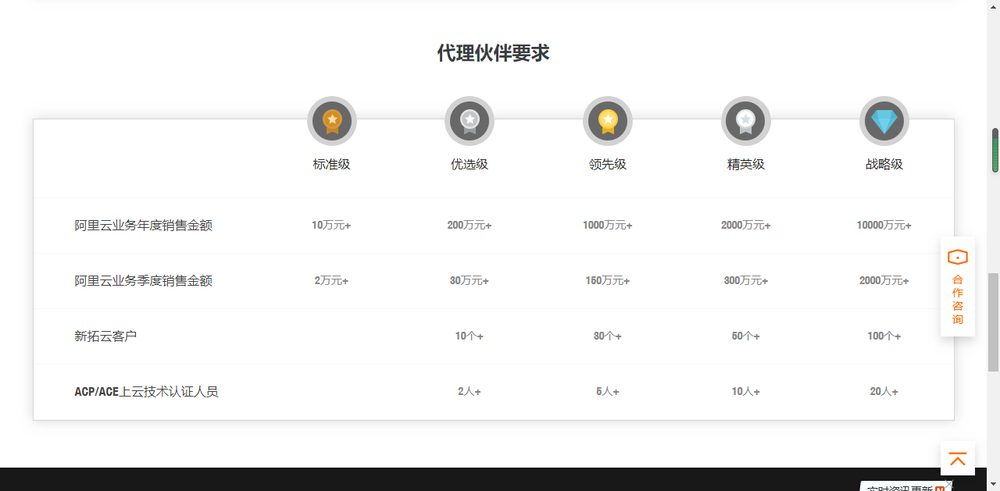
Task: Click the back-to-top arrow button
Action: (957, 458)
